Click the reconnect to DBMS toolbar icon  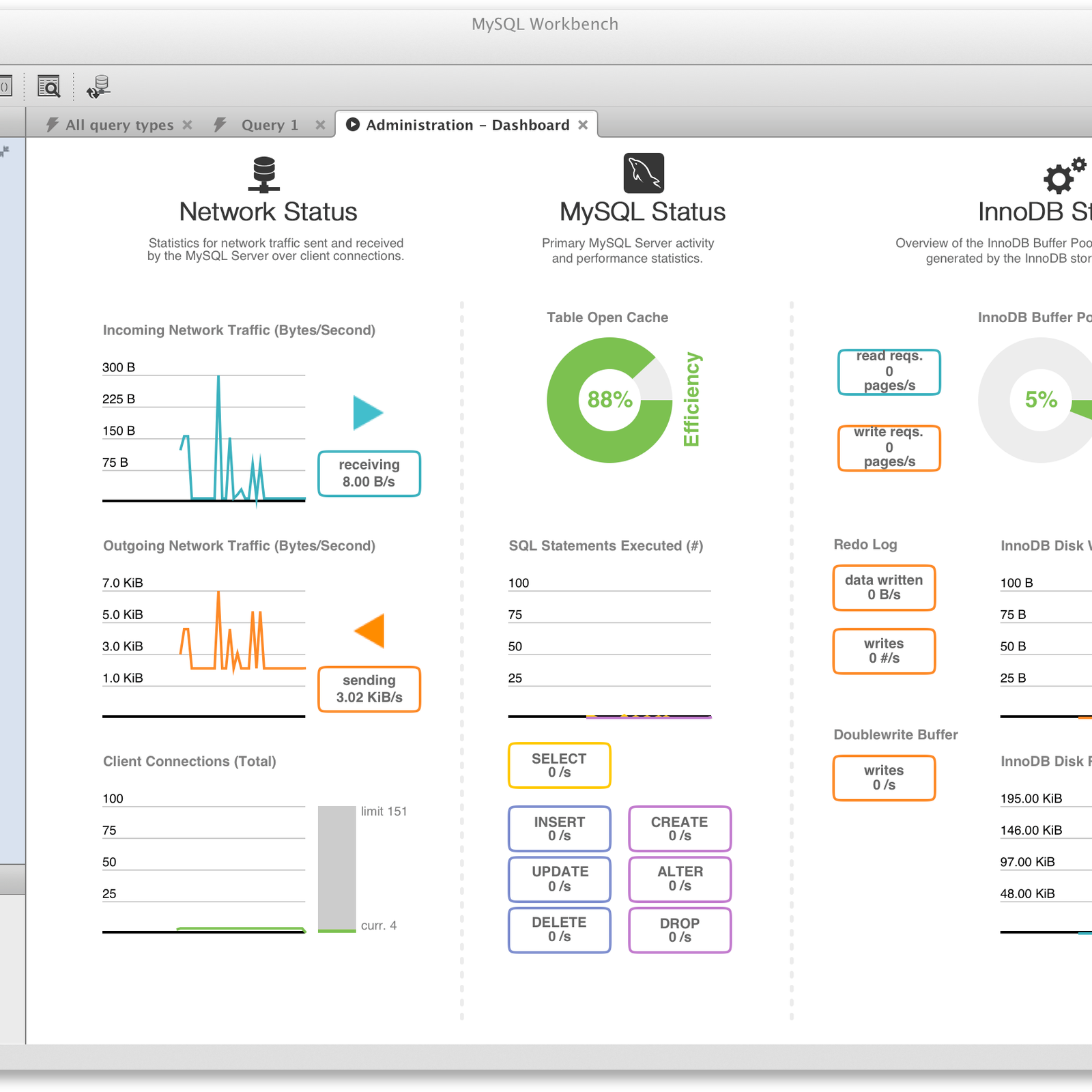[98, 87]
